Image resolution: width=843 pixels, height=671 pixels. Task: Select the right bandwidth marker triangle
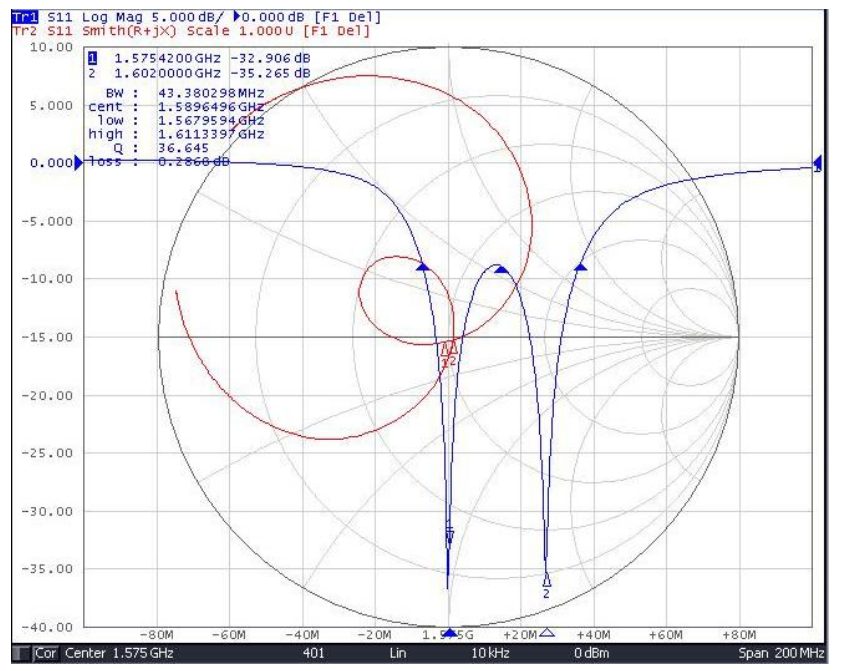pyautogui.click(x=581, y=268)
